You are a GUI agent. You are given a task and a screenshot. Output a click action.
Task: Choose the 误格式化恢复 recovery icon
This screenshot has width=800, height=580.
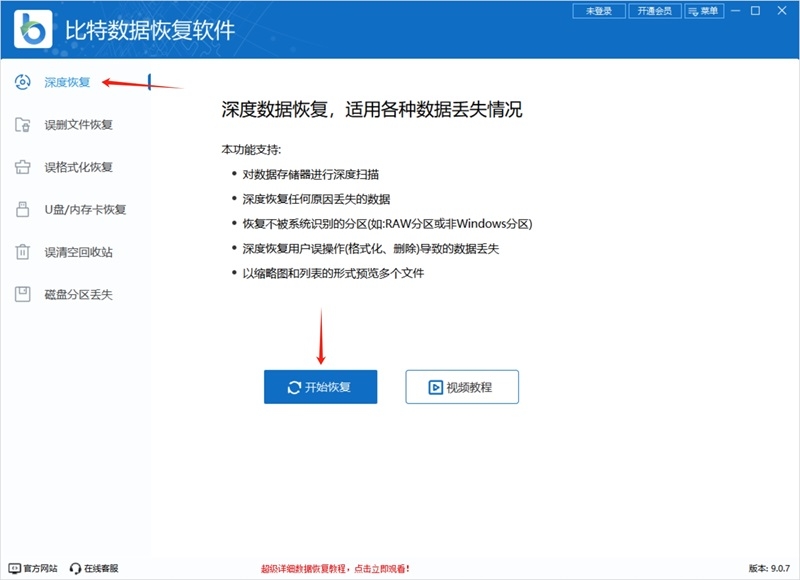point(21,168)
